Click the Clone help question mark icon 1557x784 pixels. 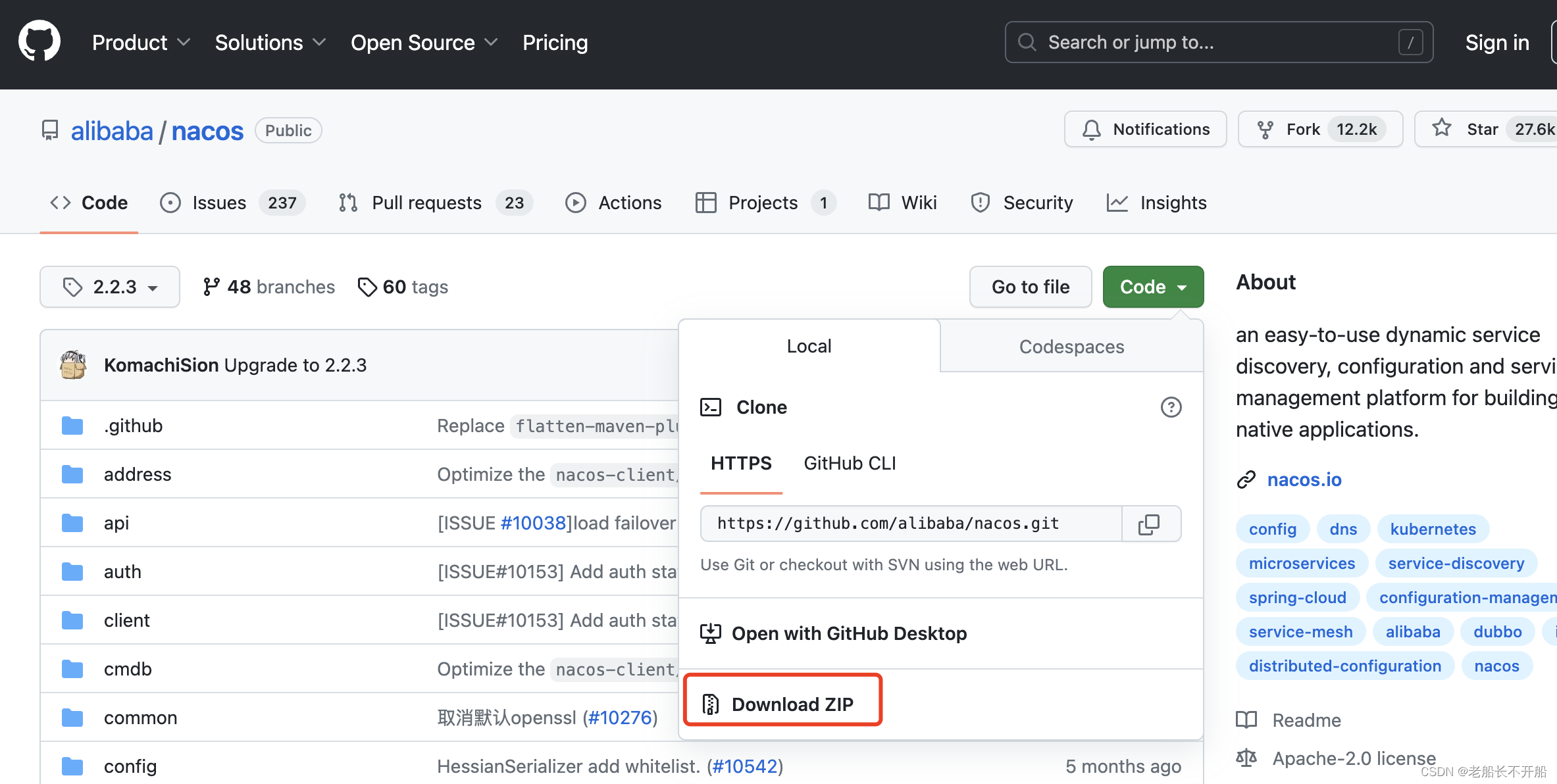(1171, 407)
